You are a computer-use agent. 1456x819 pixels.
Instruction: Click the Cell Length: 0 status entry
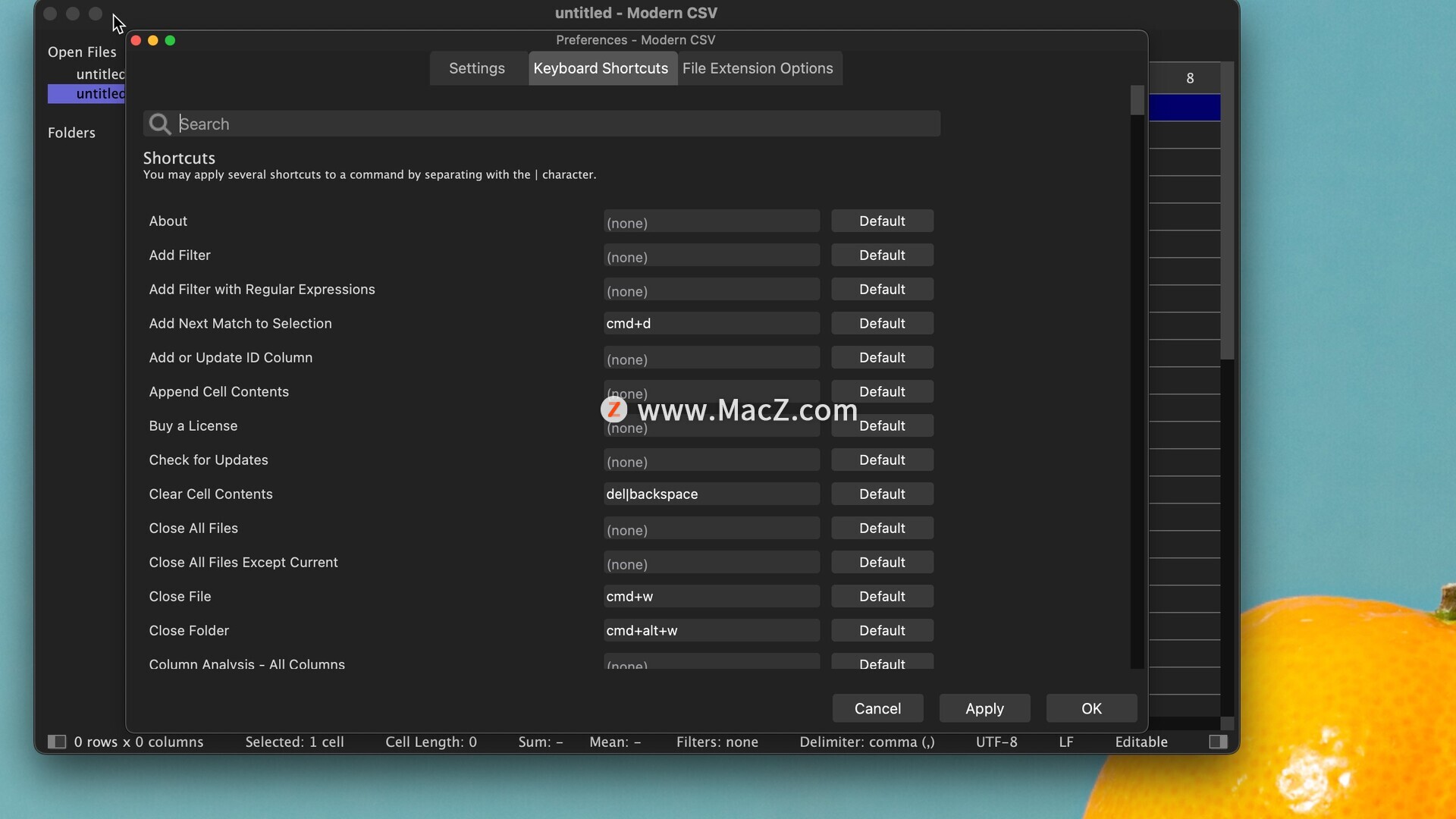coord(431,742)
